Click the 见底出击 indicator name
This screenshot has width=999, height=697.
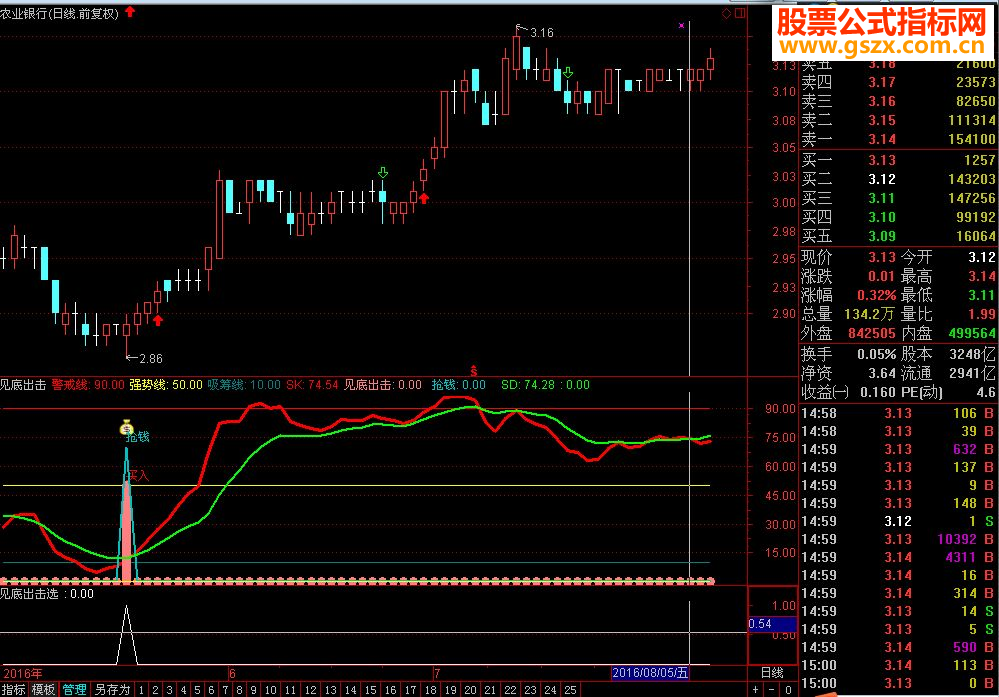23,385
